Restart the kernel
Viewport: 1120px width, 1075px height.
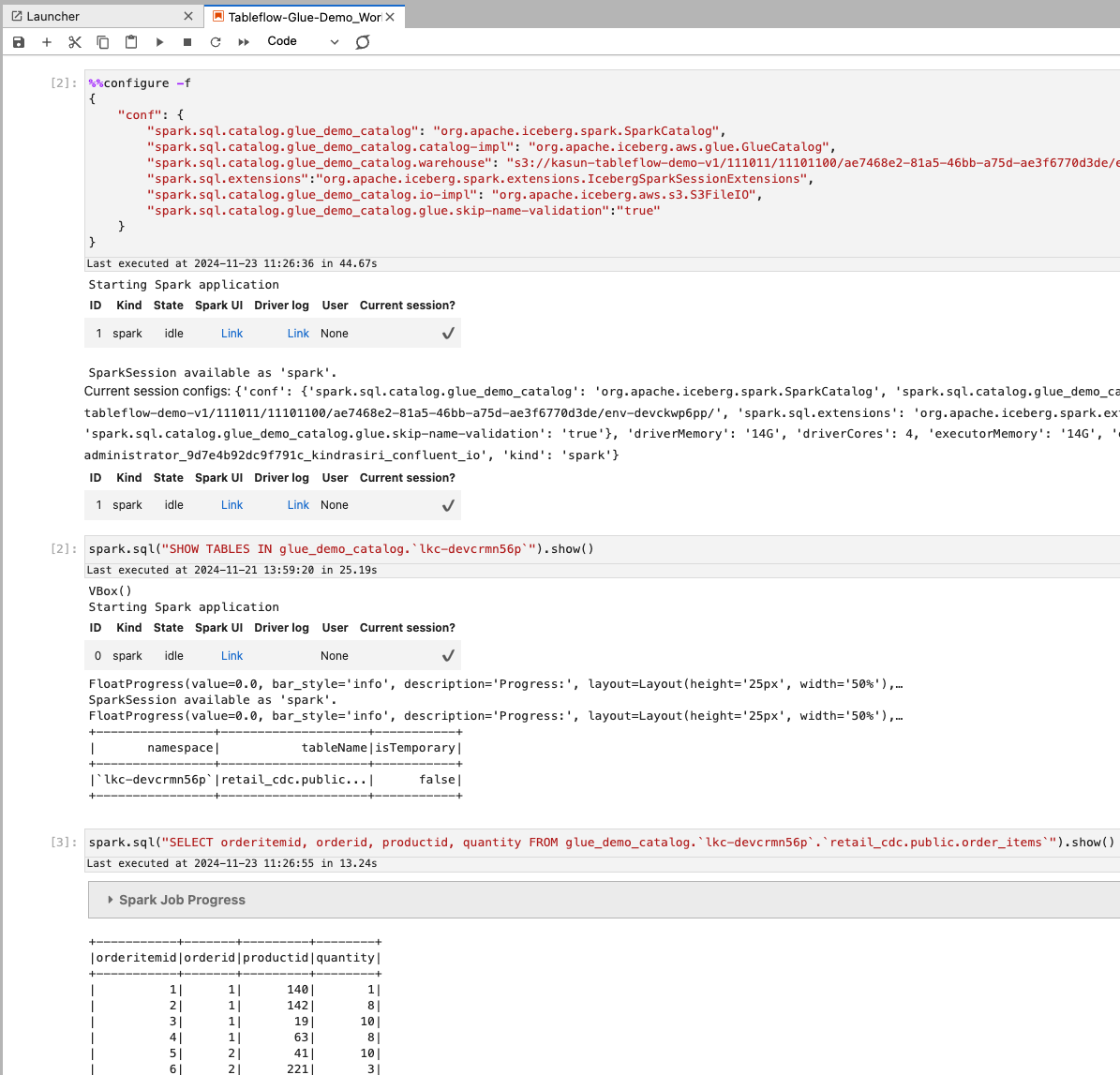pyautogui.click(x=216, y=42)
